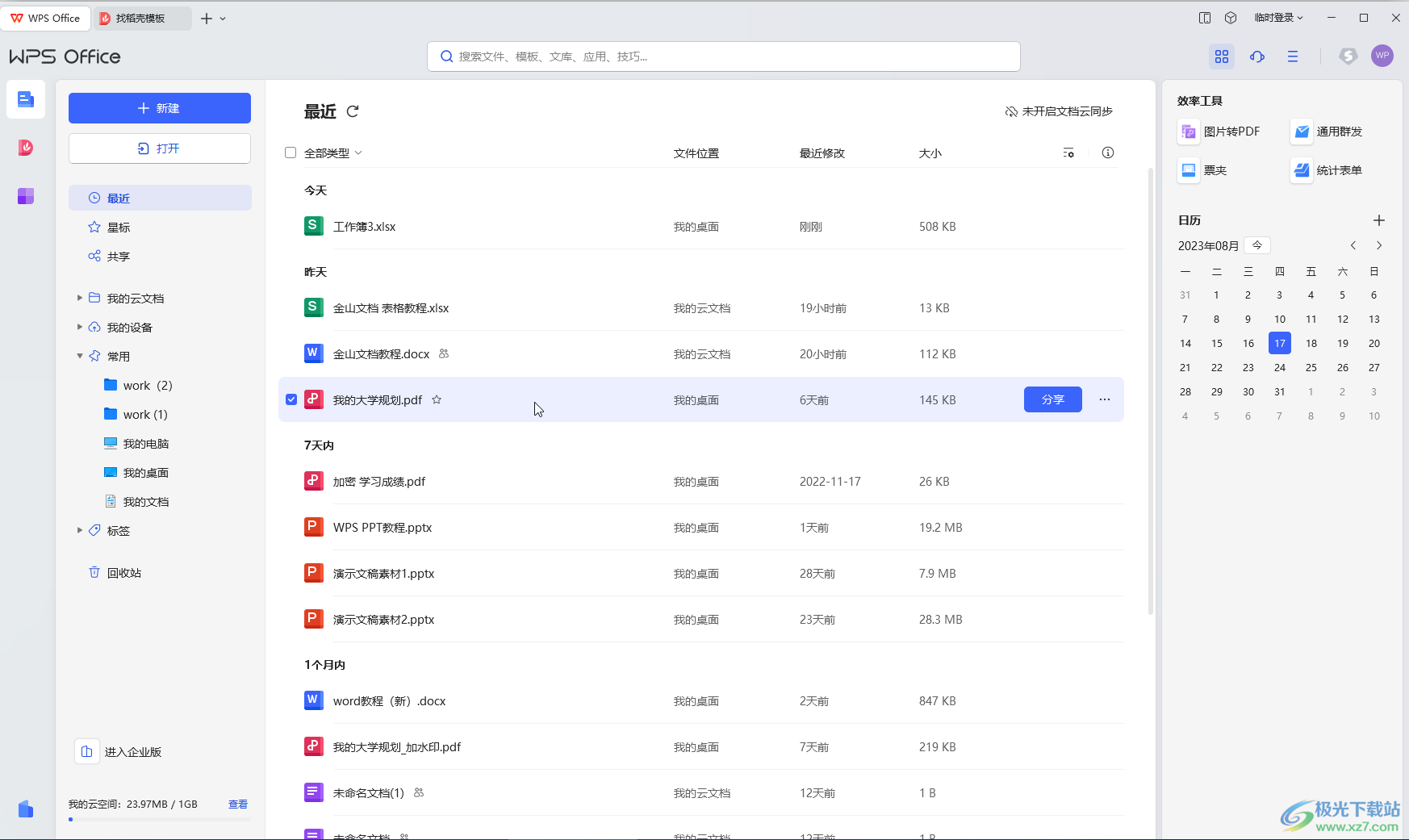Click the 分享 button
The image size is (1409, 840).
tap(1053, 399)
